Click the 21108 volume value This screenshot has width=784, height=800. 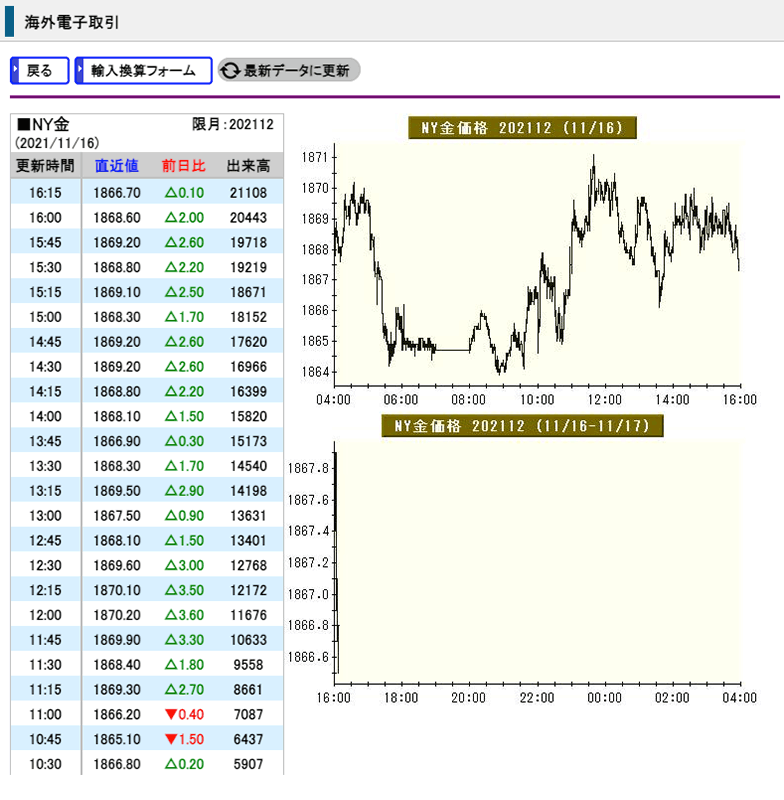[x=248, y=193]
